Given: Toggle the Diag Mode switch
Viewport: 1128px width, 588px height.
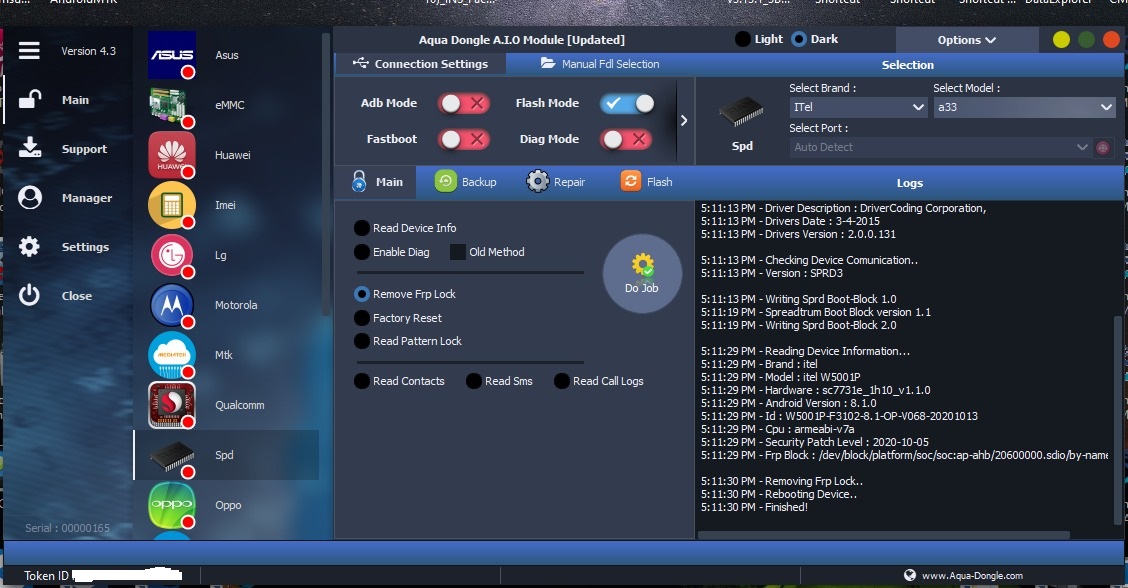Looking at the screenshot, I should [x=626, y=139].
